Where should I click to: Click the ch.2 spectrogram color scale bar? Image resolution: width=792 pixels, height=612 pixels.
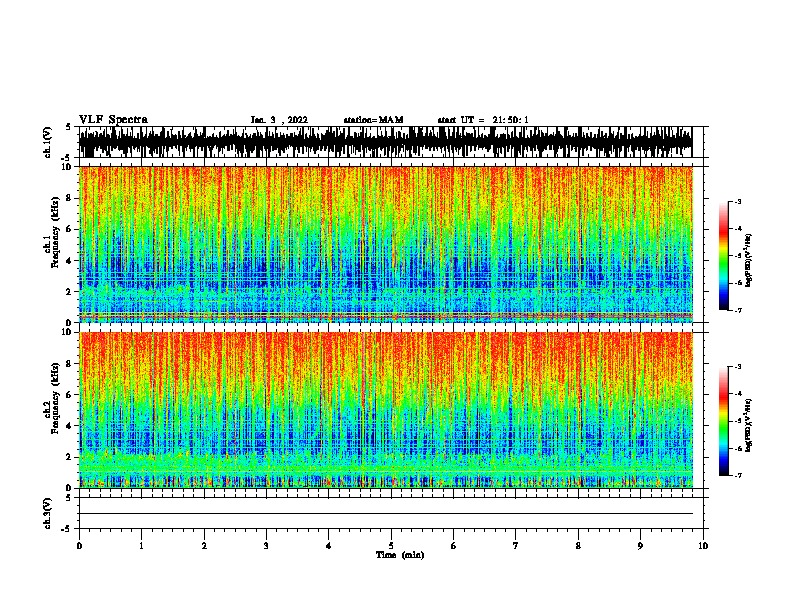723,421
